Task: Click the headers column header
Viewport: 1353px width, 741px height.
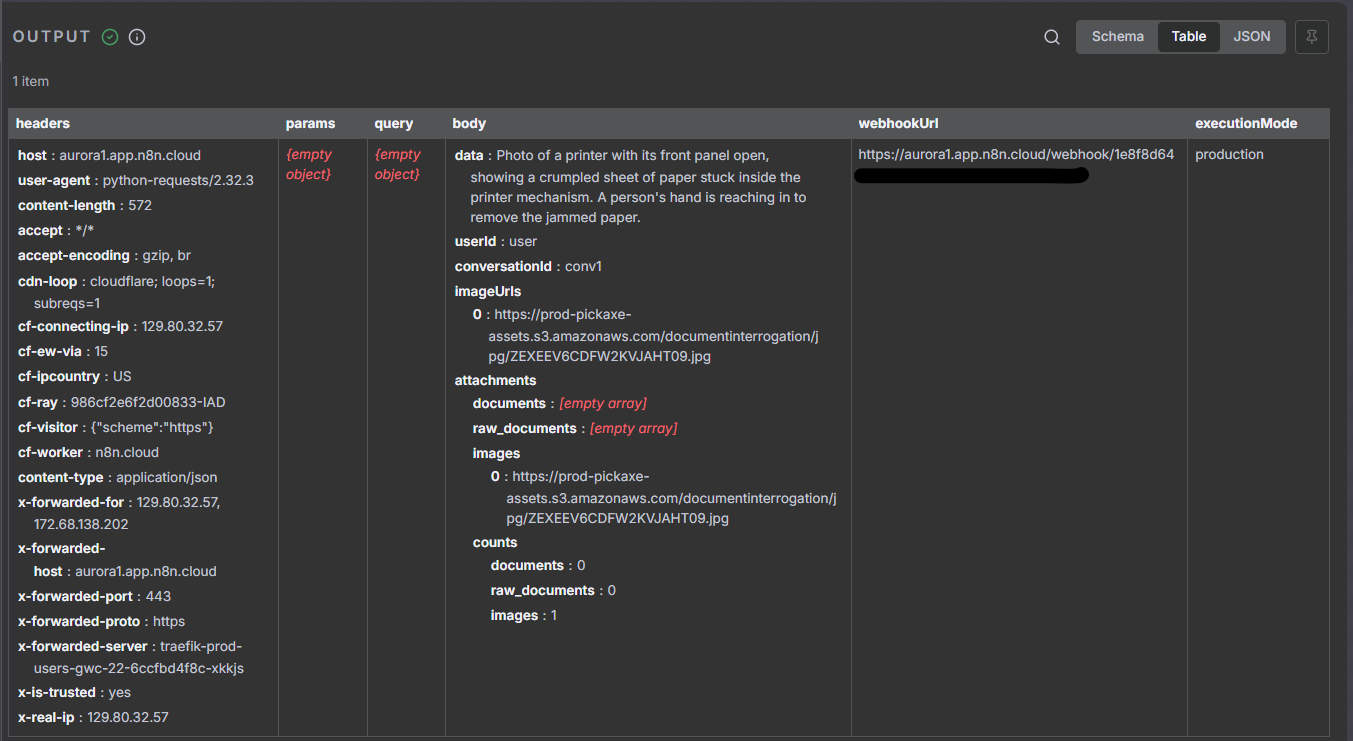Action: coord(43,124)
